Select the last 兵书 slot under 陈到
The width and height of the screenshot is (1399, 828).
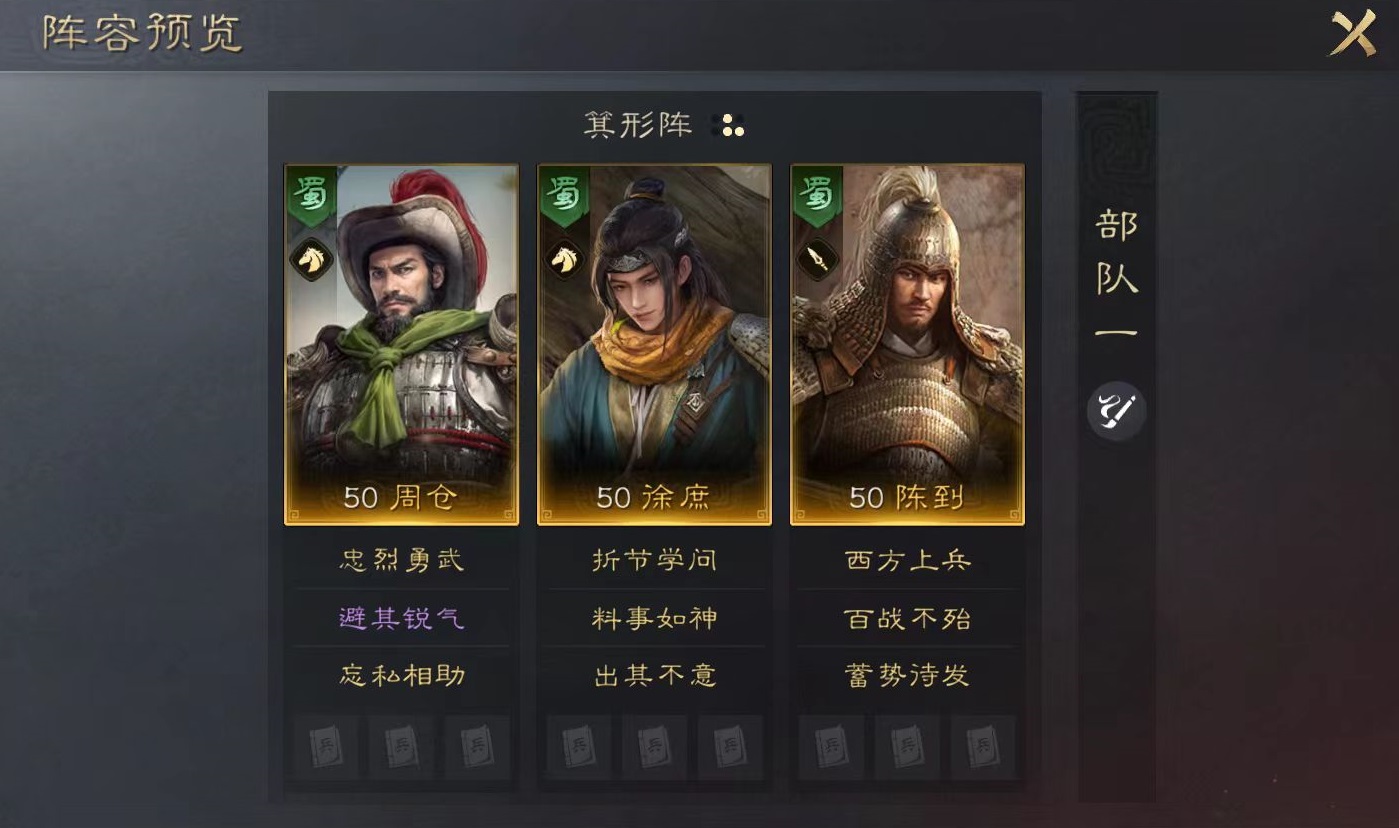pos(983,747)
